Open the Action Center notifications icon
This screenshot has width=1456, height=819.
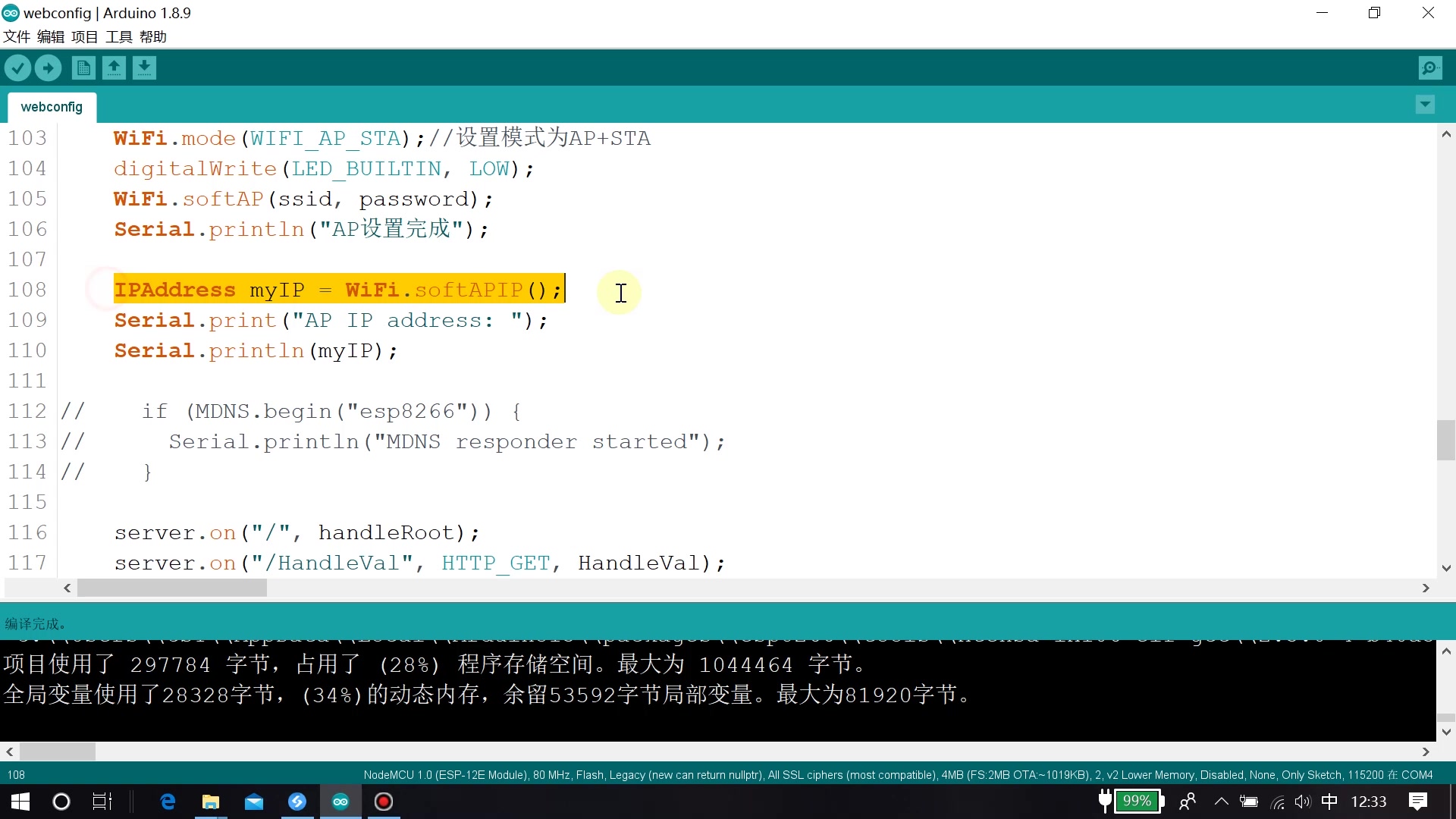click(1418, 802)
